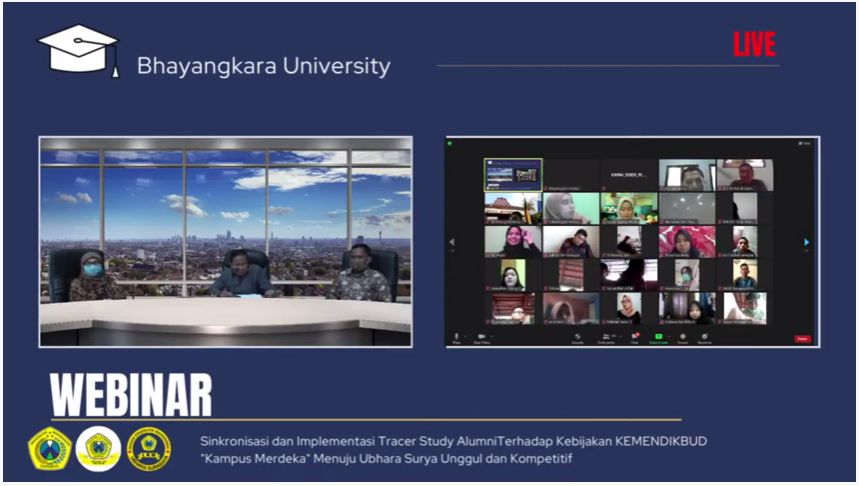Select the KBNU_DOO3_PL name-only participant tile
Image resolution: width=859 pixels, height=486 pixels.
[629, 175]
